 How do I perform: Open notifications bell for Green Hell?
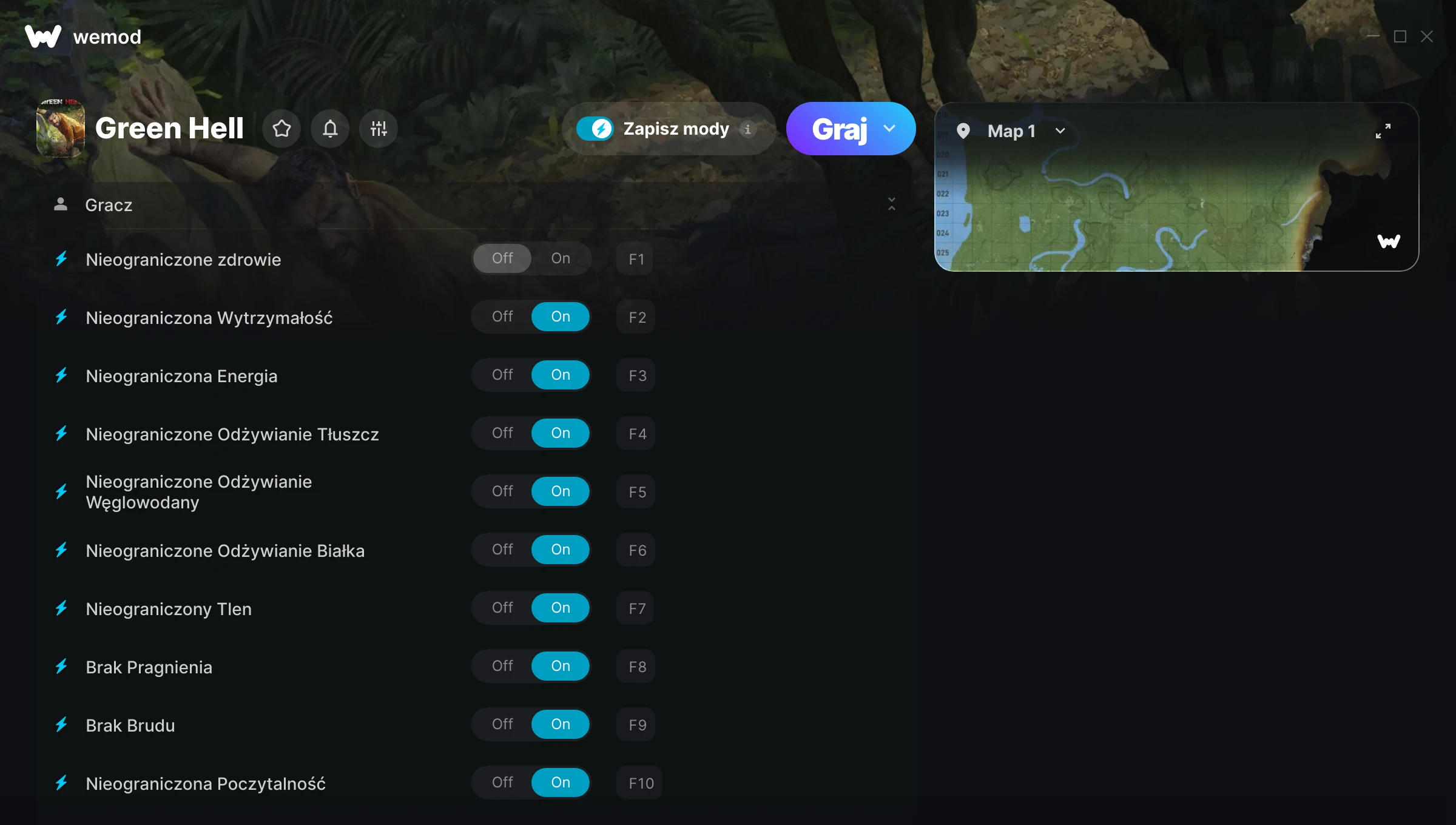click(x=330, y=129)
